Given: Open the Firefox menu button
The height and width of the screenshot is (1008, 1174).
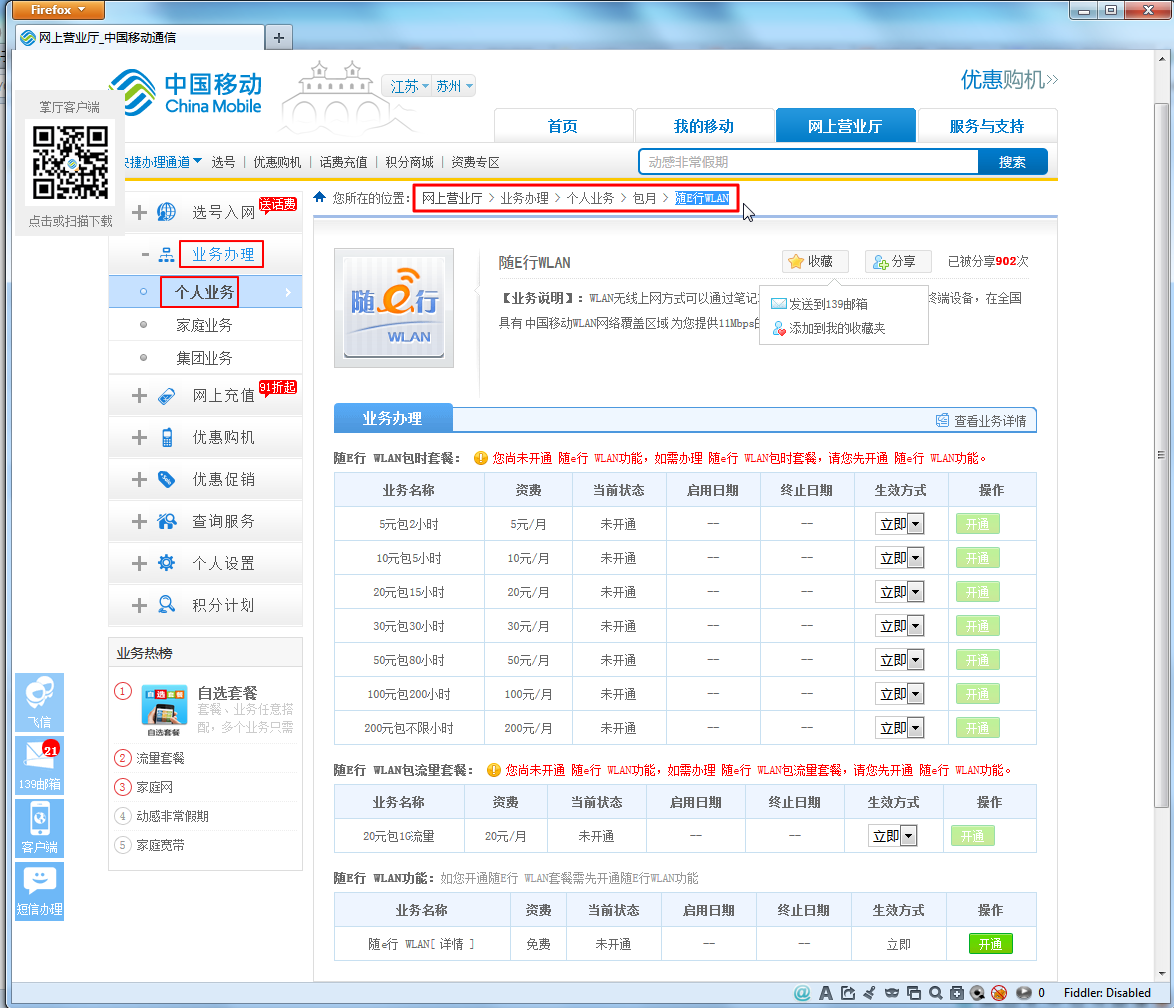Looking at the screenshot, I should 58,10.
